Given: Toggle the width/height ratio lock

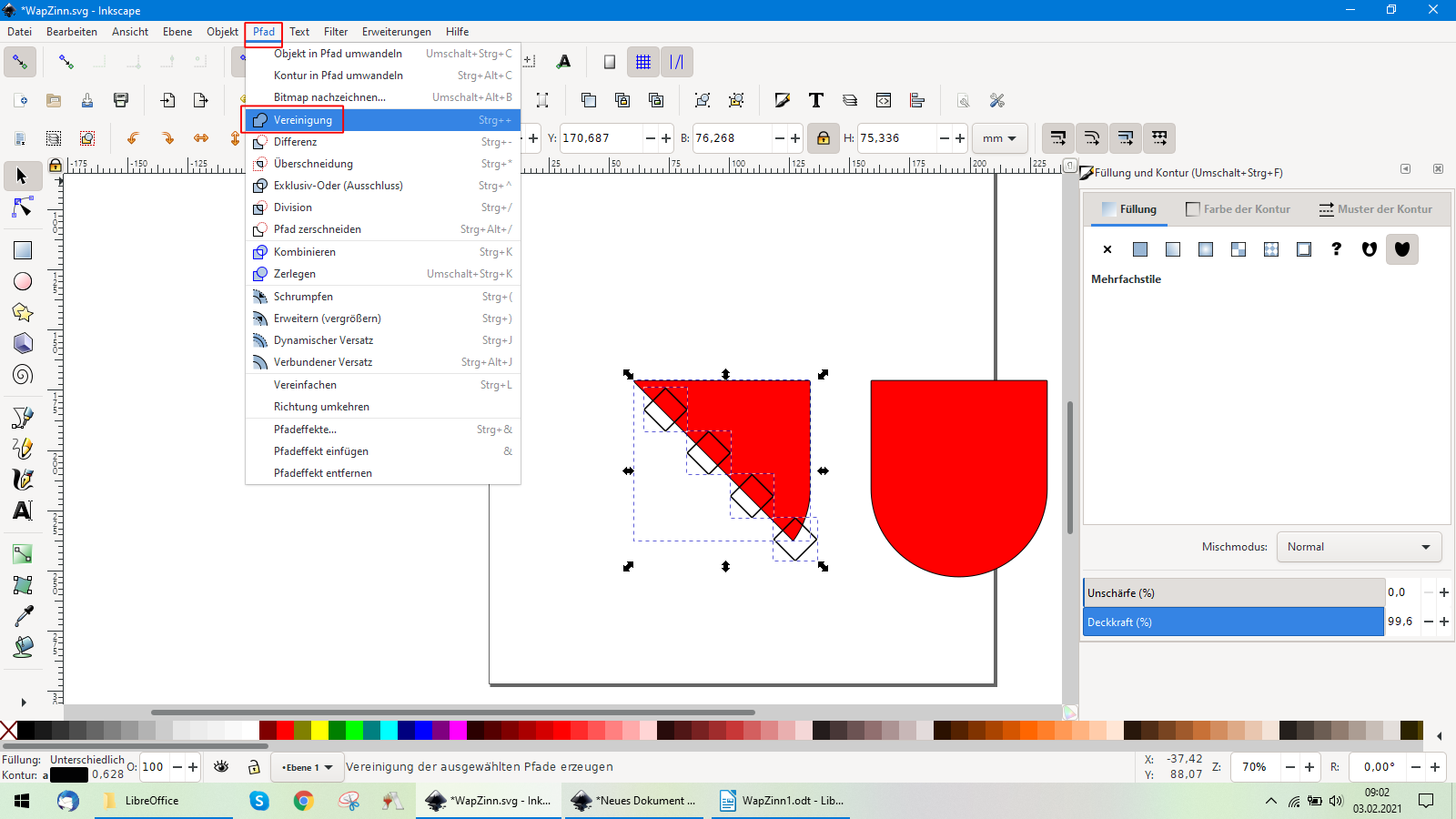Looking at the screenshot, I should click(823, 138).
